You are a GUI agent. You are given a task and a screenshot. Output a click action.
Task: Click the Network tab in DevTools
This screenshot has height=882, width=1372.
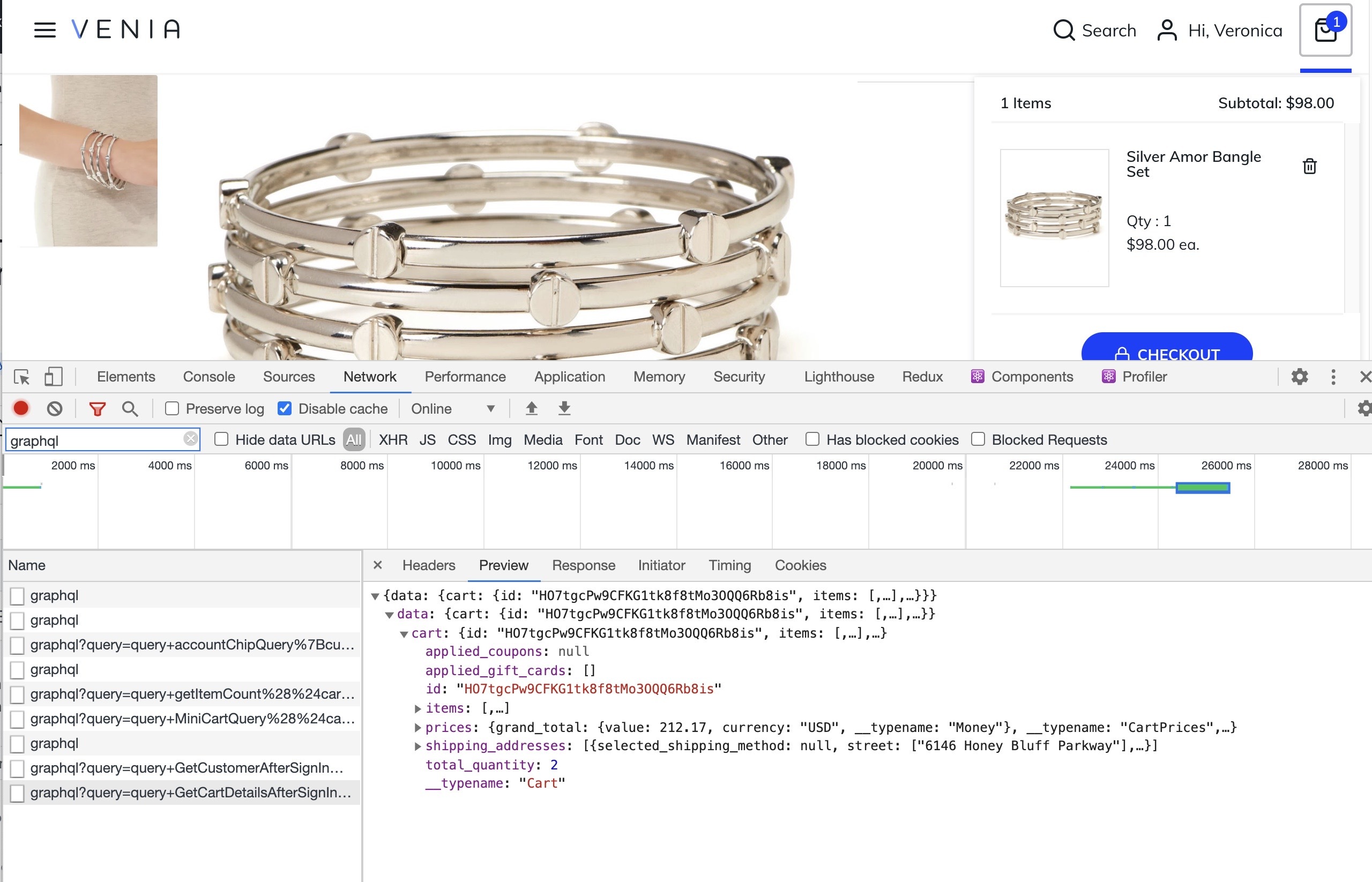coord(369,377)
